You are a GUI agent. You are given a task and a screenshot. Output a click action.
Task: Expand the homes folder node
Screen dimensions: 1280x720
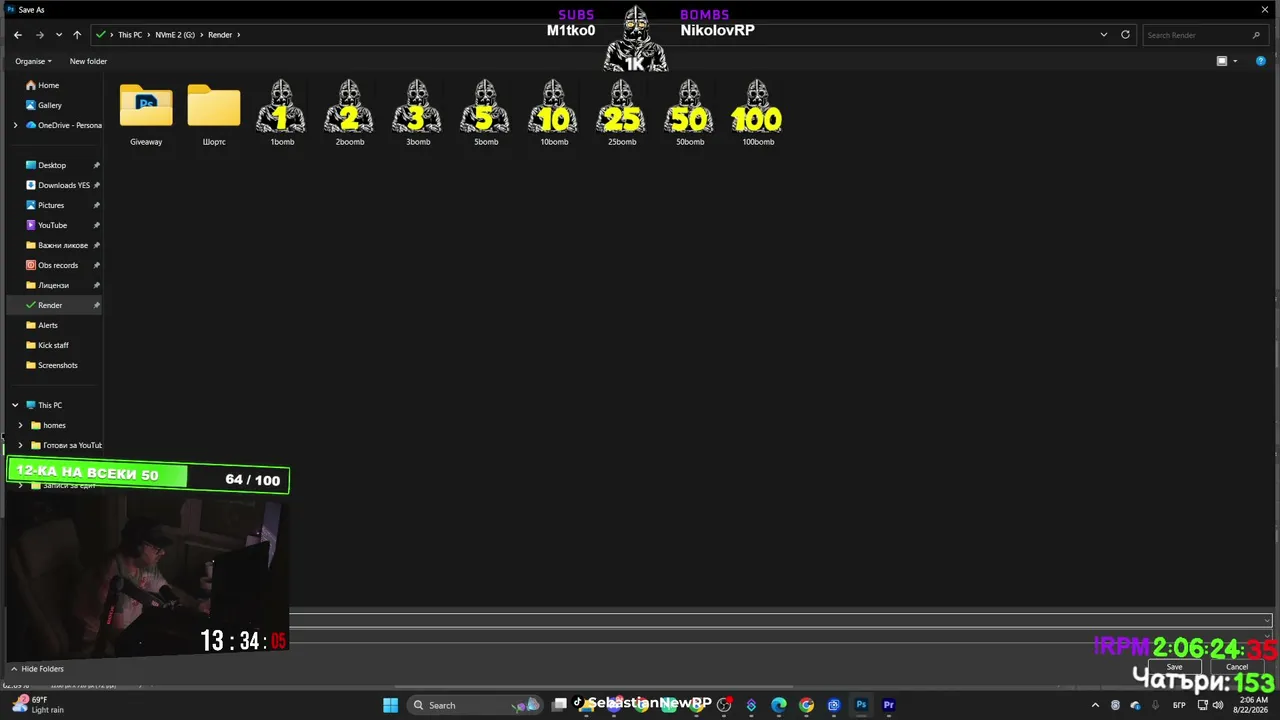pyautogui.click(x=20, y=425)
